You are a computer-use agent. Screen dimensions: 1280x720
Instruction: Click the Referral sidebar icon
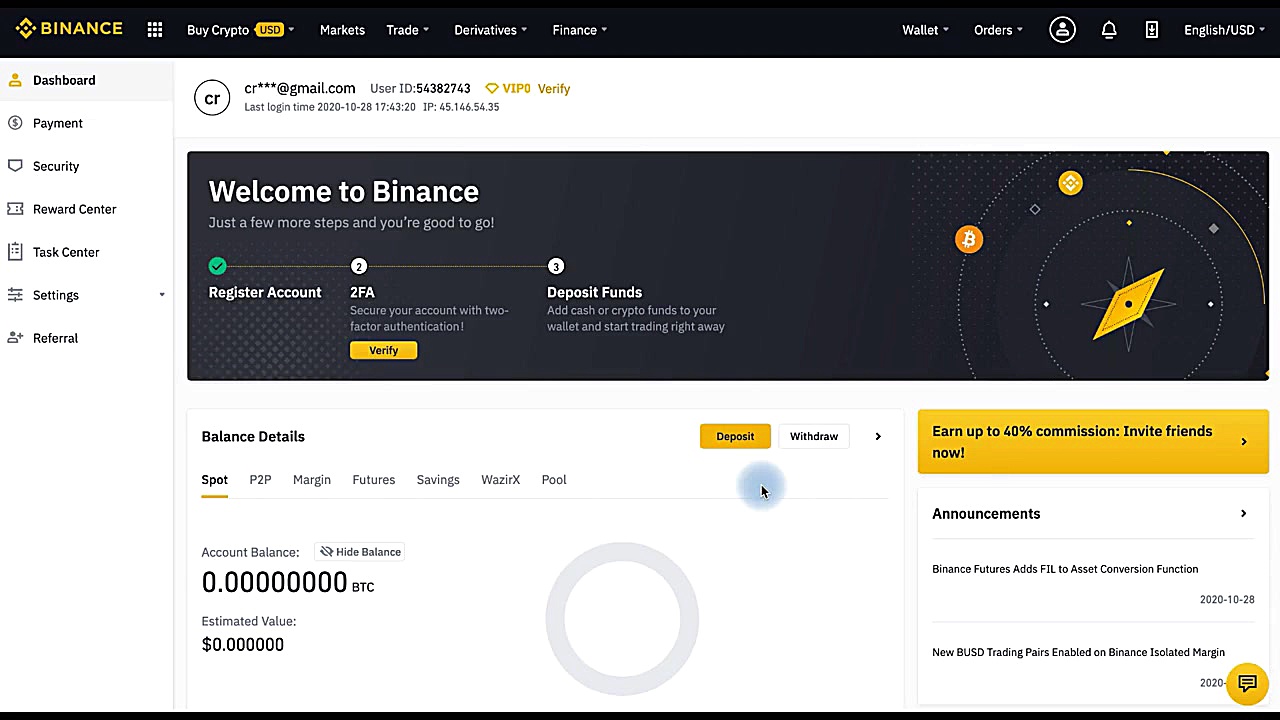coord(15,338)
